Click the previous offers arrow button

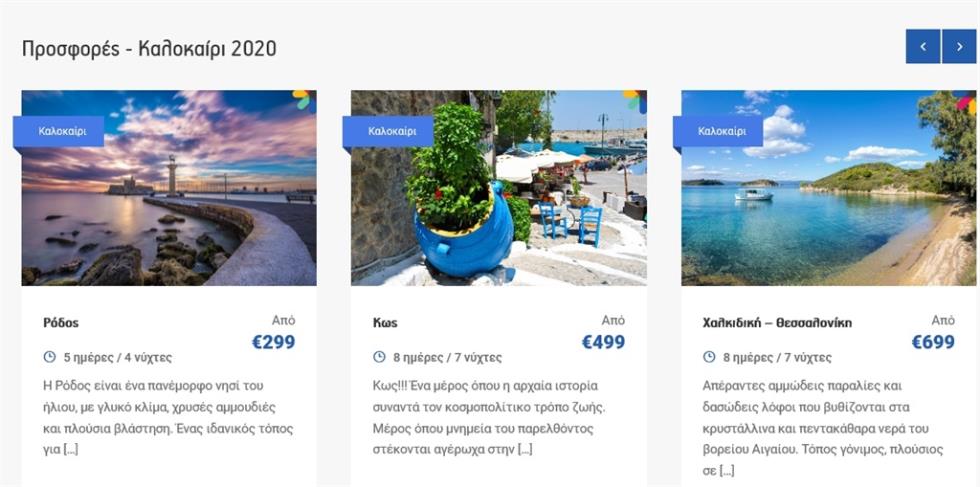point(922,46)
